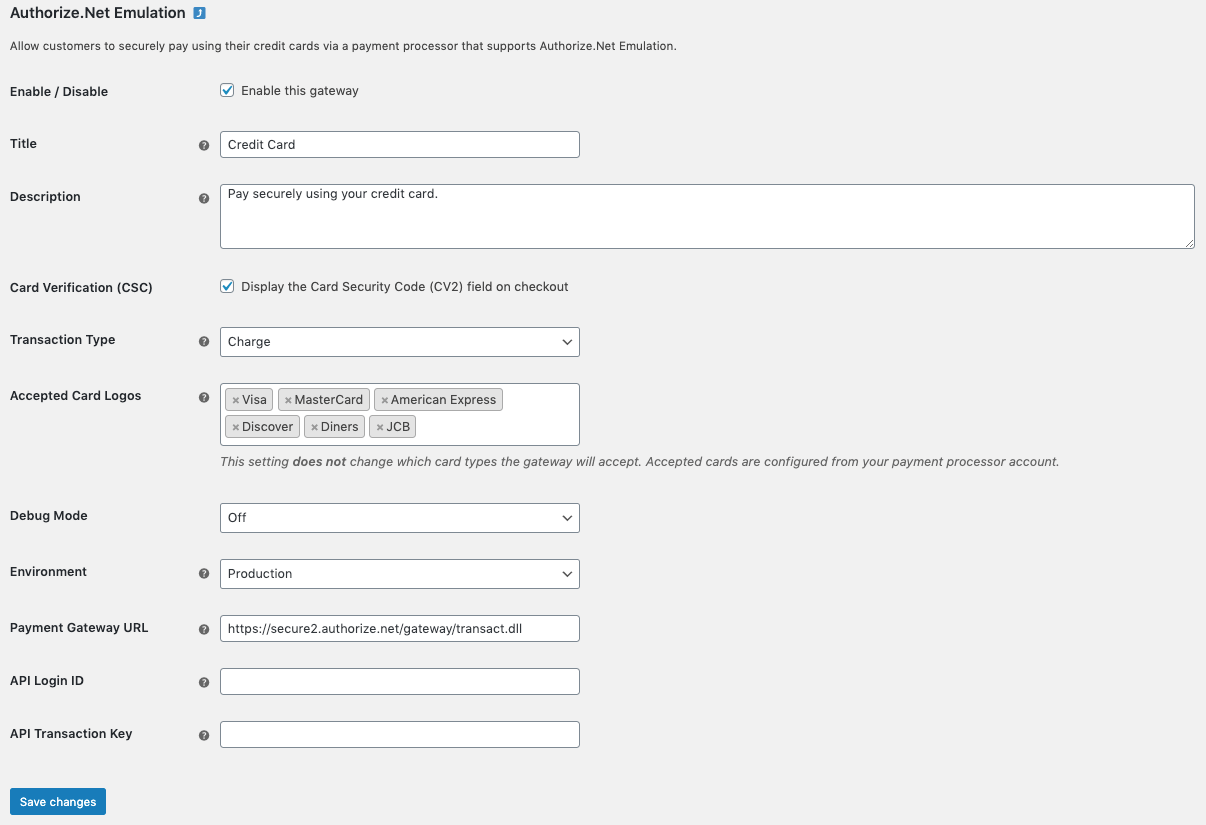Open the help tooltip for Environment
1206x825 pixels.
204,574
